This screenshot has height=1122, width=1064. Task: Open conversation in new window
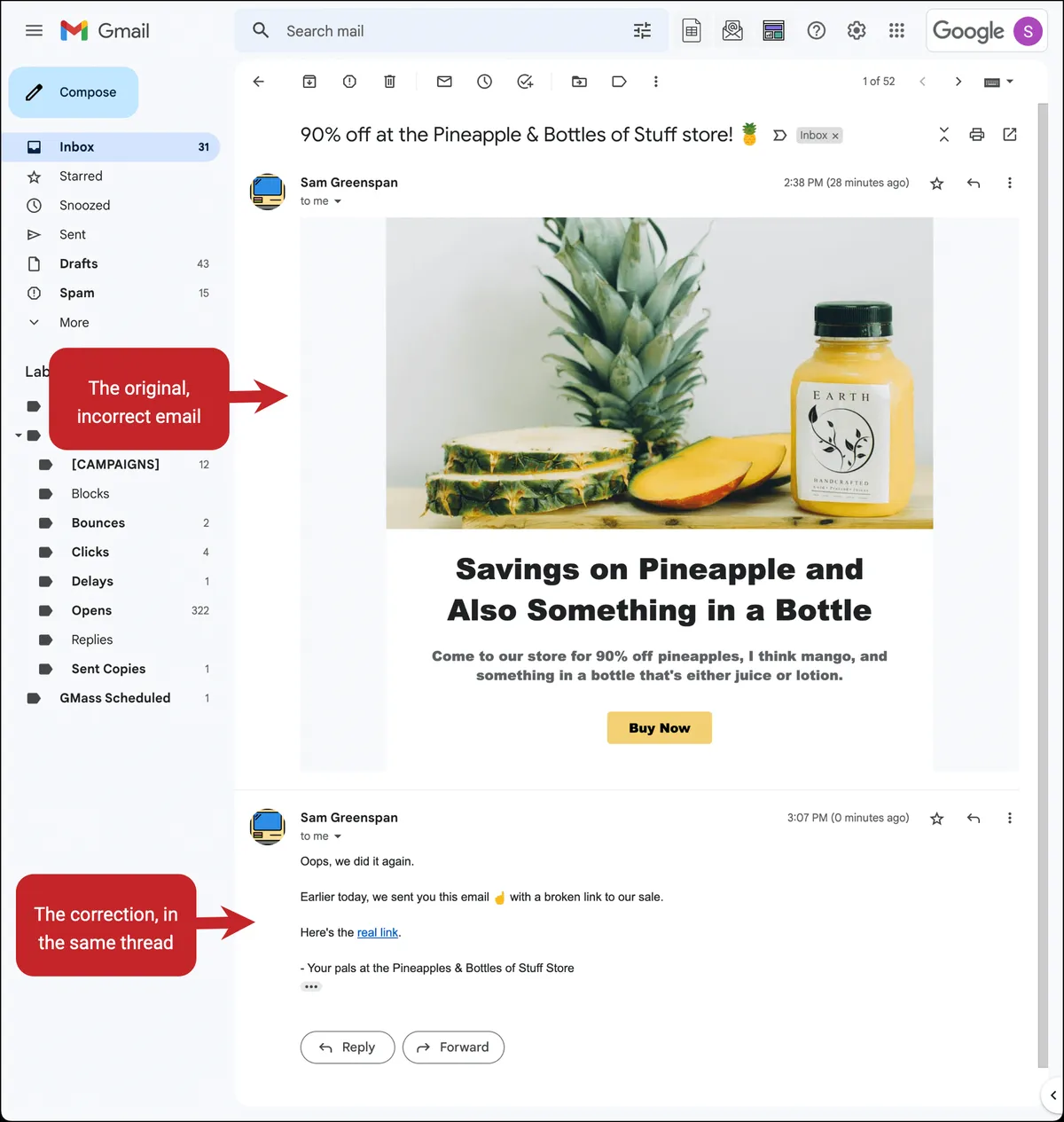[x=1010, y=135]
